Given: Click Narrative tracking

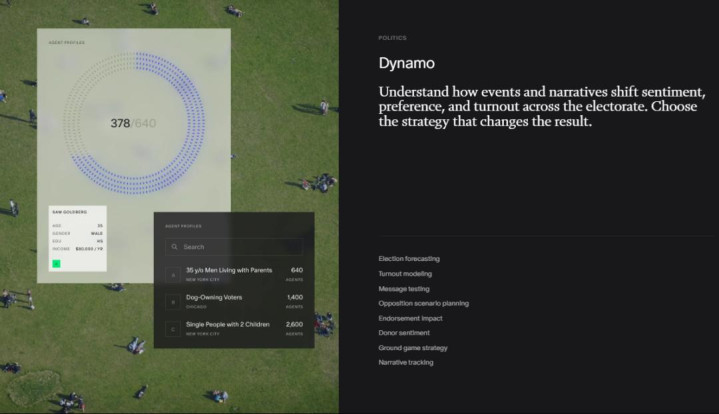Looking at the screenshot, I should click(x=406, y=362).
